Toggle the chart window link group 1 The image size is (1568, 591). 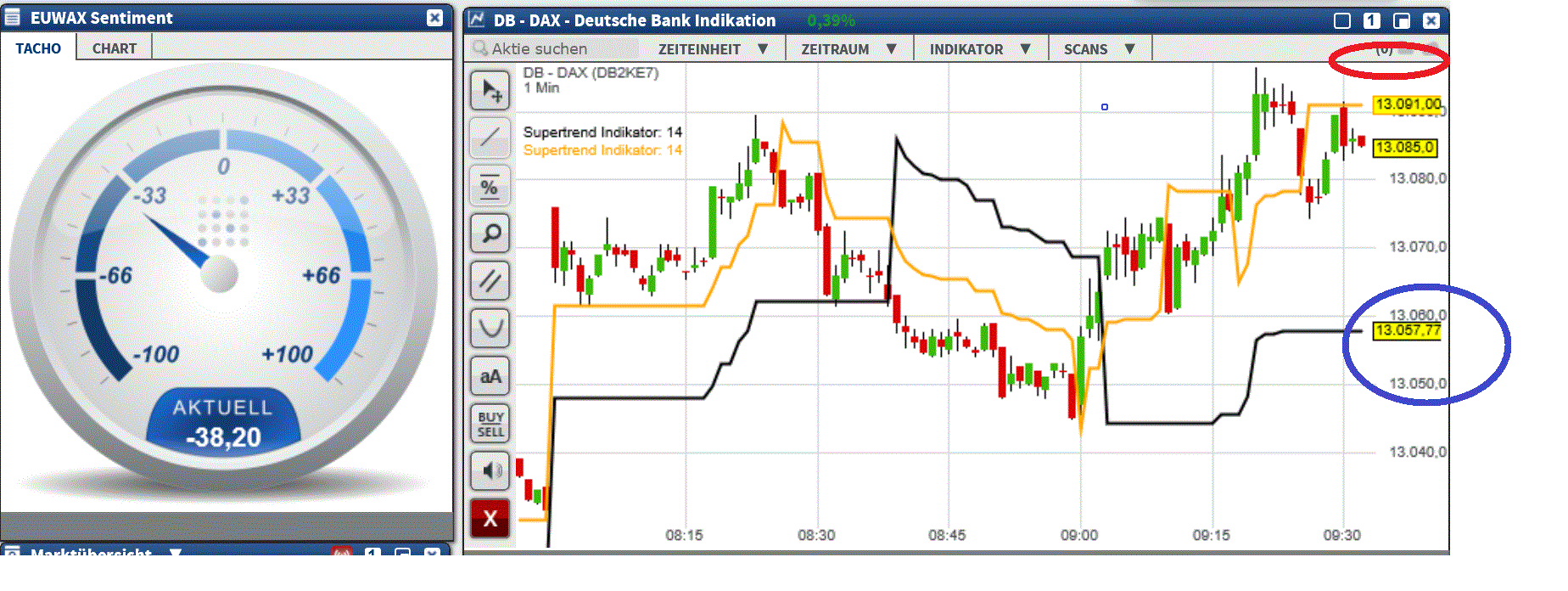pyautogui.click(x=1371, y=20)
